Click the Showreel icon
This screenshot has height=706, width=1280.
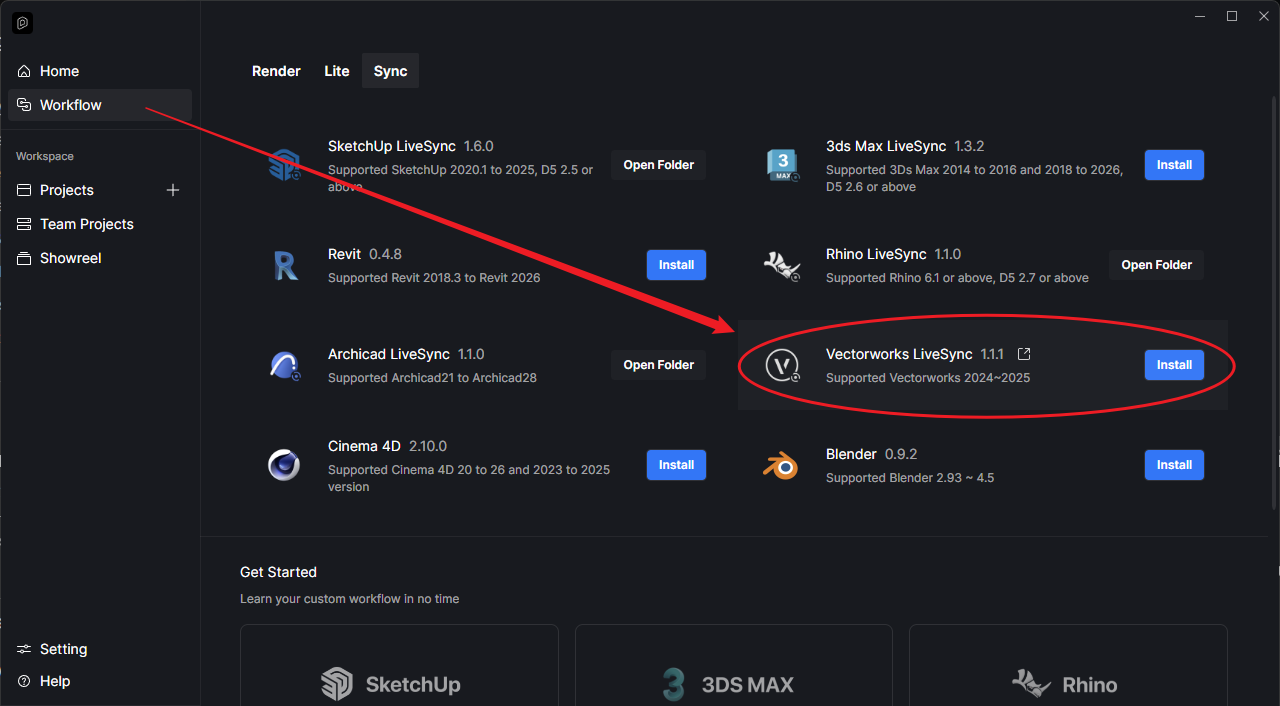[24, 258]
